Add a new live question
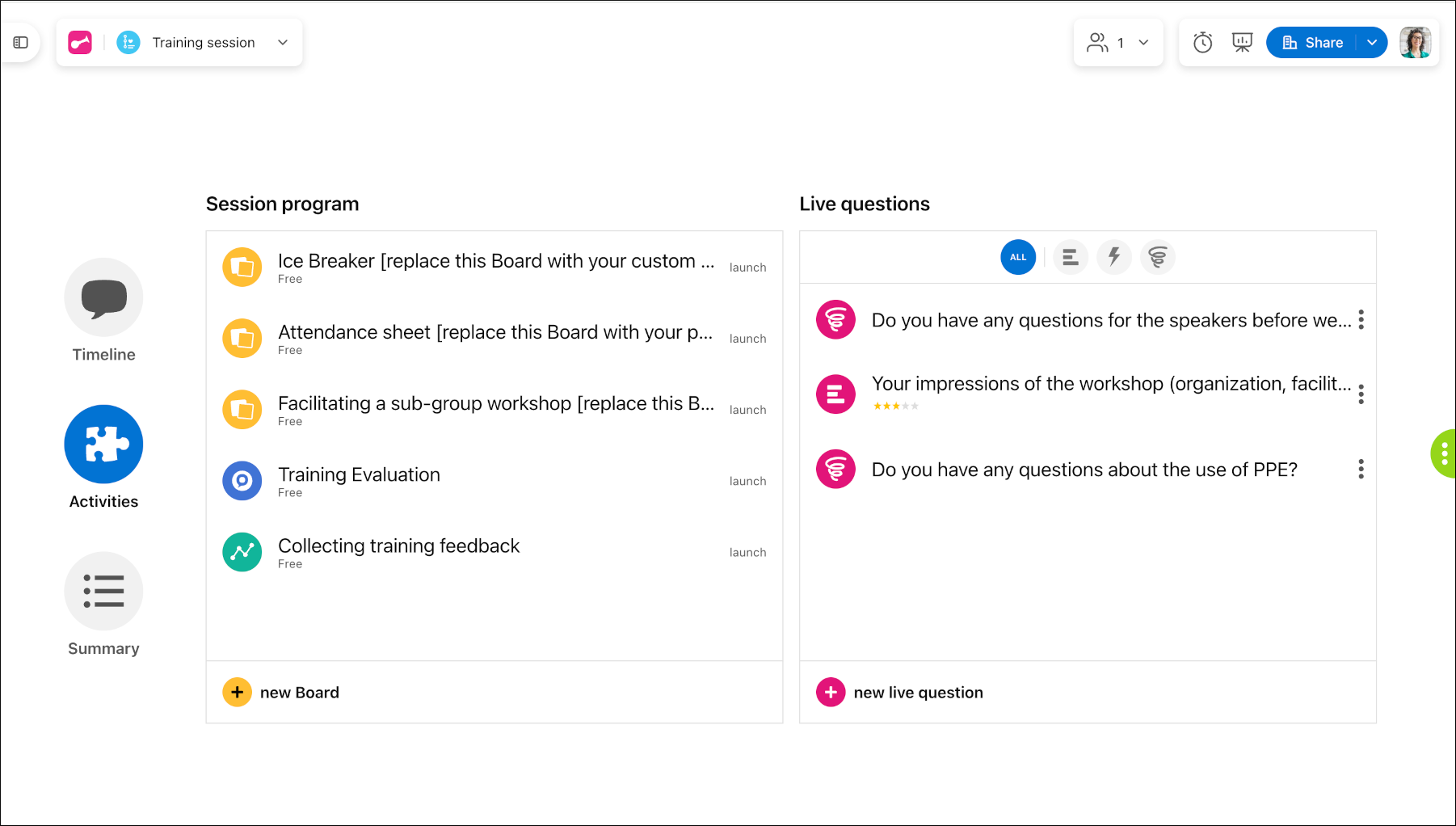 (x=900, y=693)
